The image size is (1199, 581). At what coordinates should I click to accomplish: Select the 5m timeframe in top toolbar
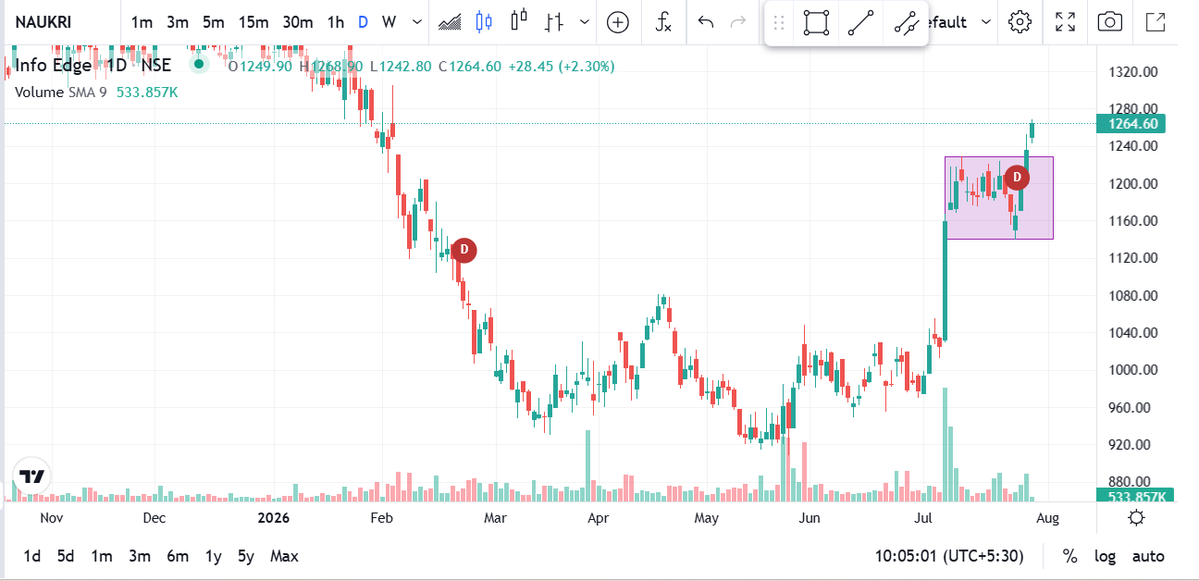pos(213,22)
